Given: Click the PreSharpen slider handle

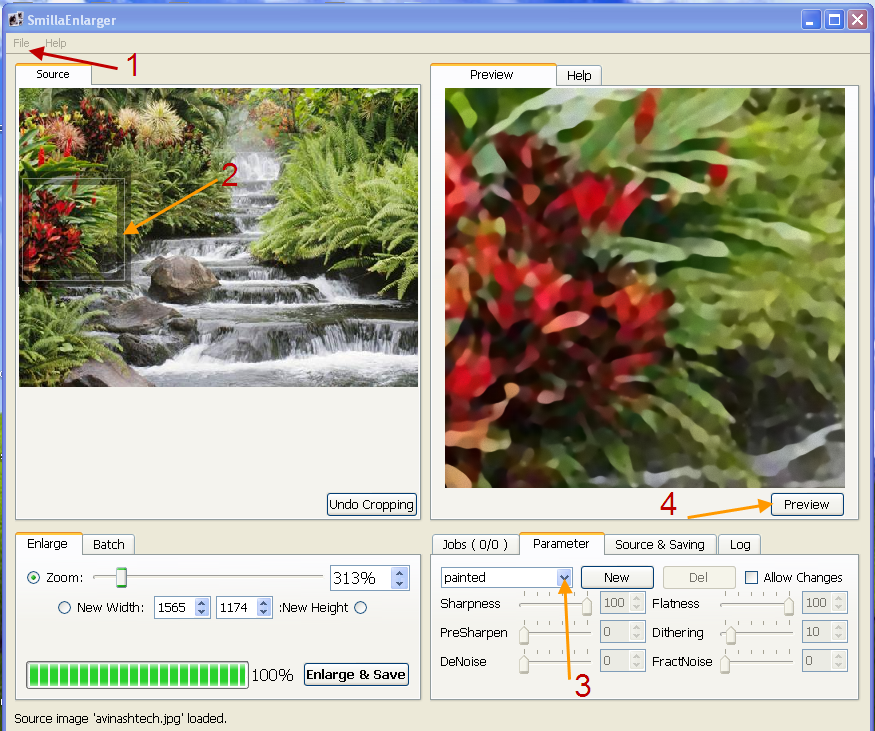Looking at the screenshot, I should (524, 634).
